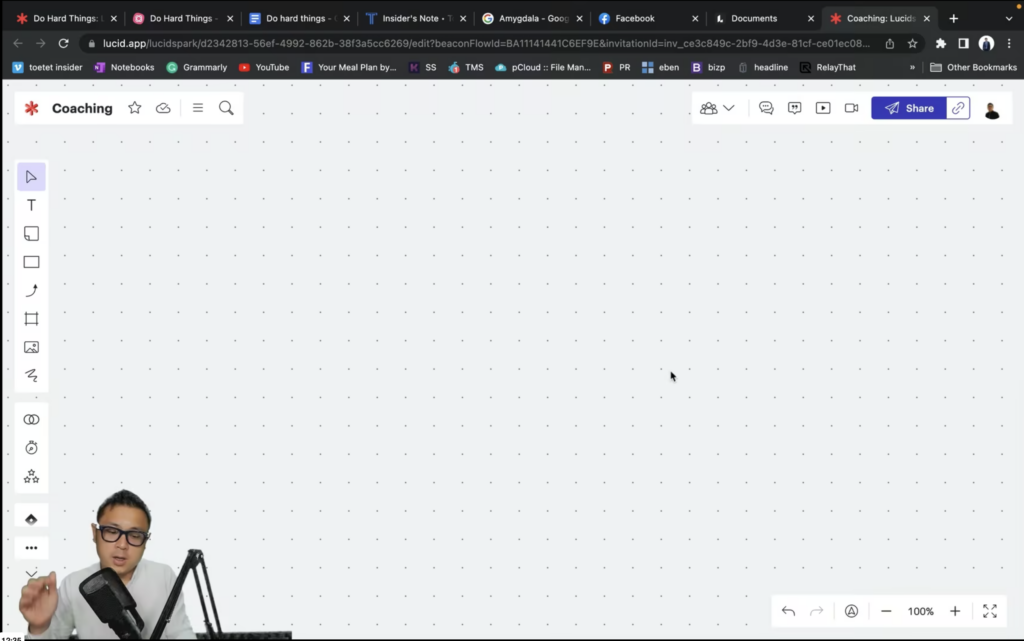The height and width of the screenshot is (641, 1024).
Task: Click the lucid.app address bar
Action: (486, 43)
